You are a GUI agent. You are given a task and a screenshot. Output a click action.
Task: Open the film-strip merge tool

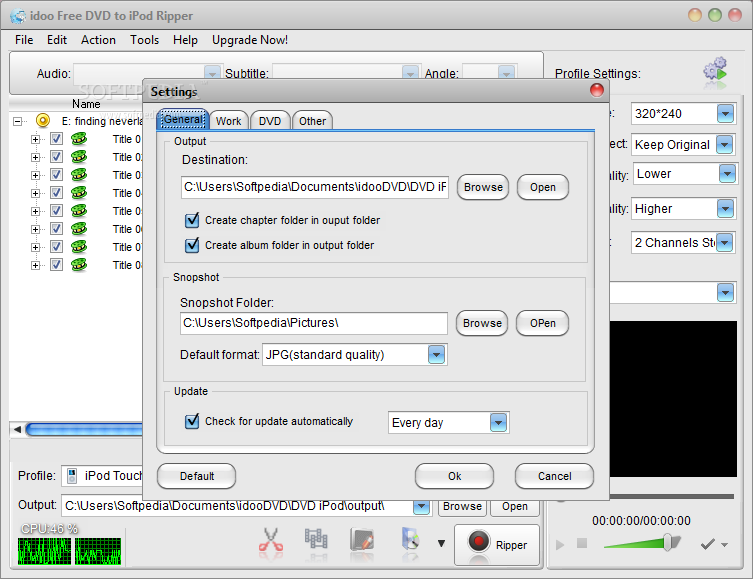316,539
